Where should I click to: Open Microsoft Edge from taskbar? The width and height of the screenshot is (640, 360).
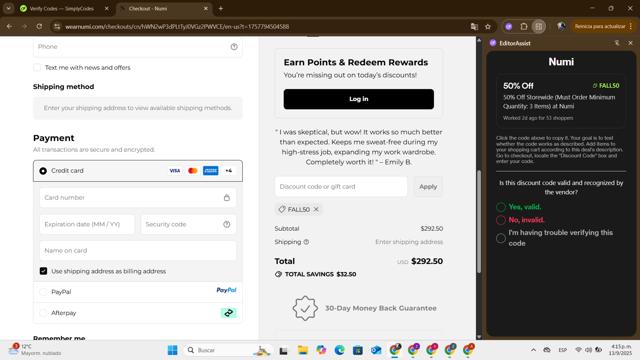point(339,350)
